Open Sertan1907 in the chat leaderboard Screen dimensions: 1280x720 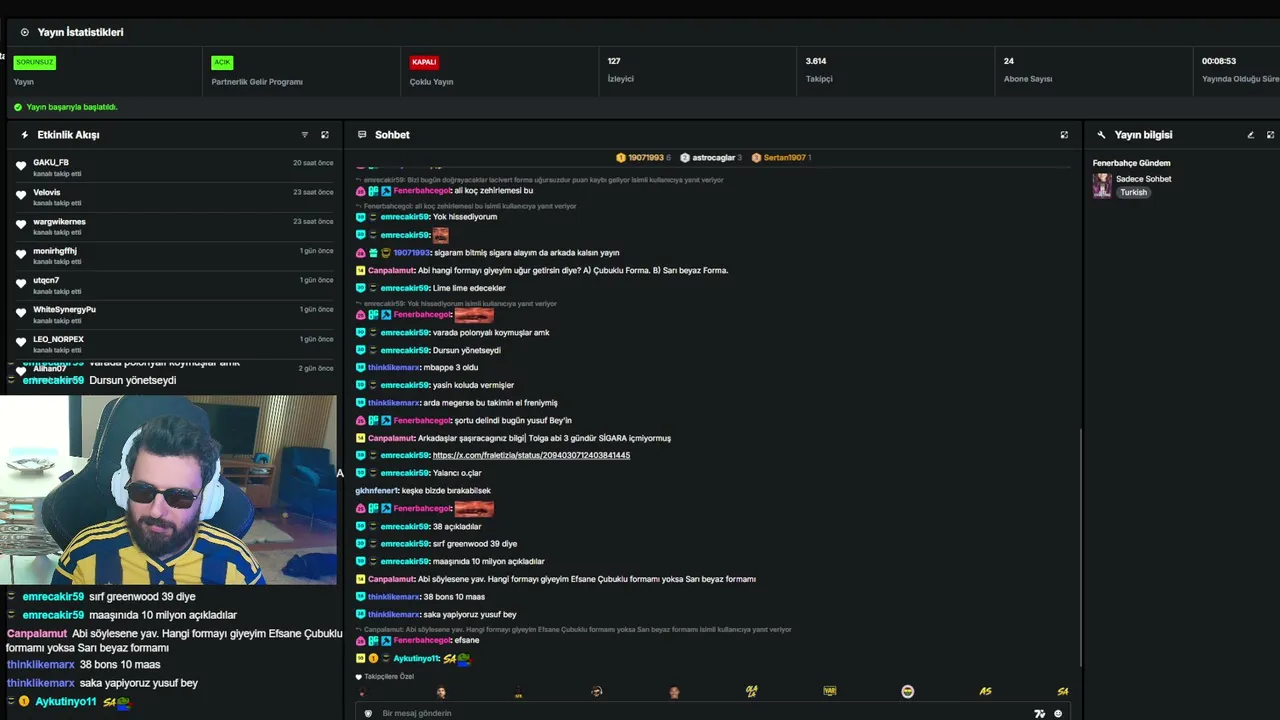coord(785,158)
